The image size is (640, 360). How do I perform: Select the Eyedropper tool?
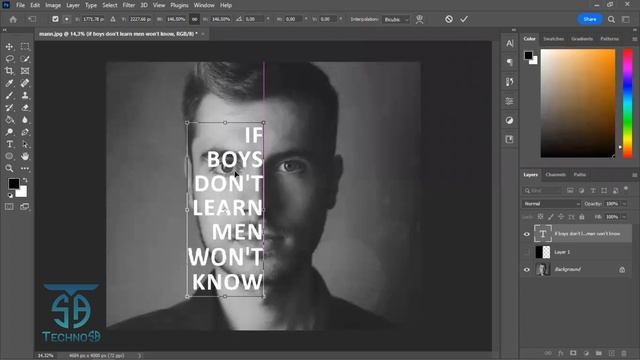[x=9, y=83]
